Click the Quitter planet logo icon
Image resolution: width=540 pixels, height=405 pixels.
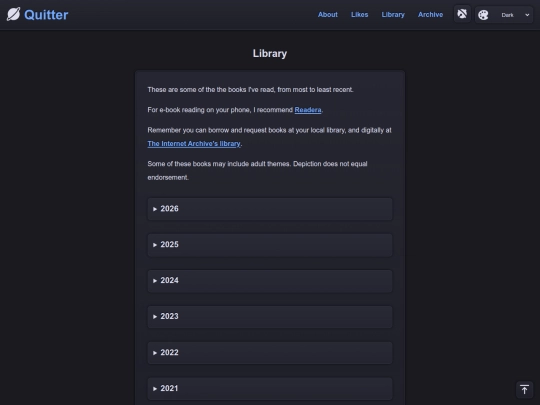point(13,14)
